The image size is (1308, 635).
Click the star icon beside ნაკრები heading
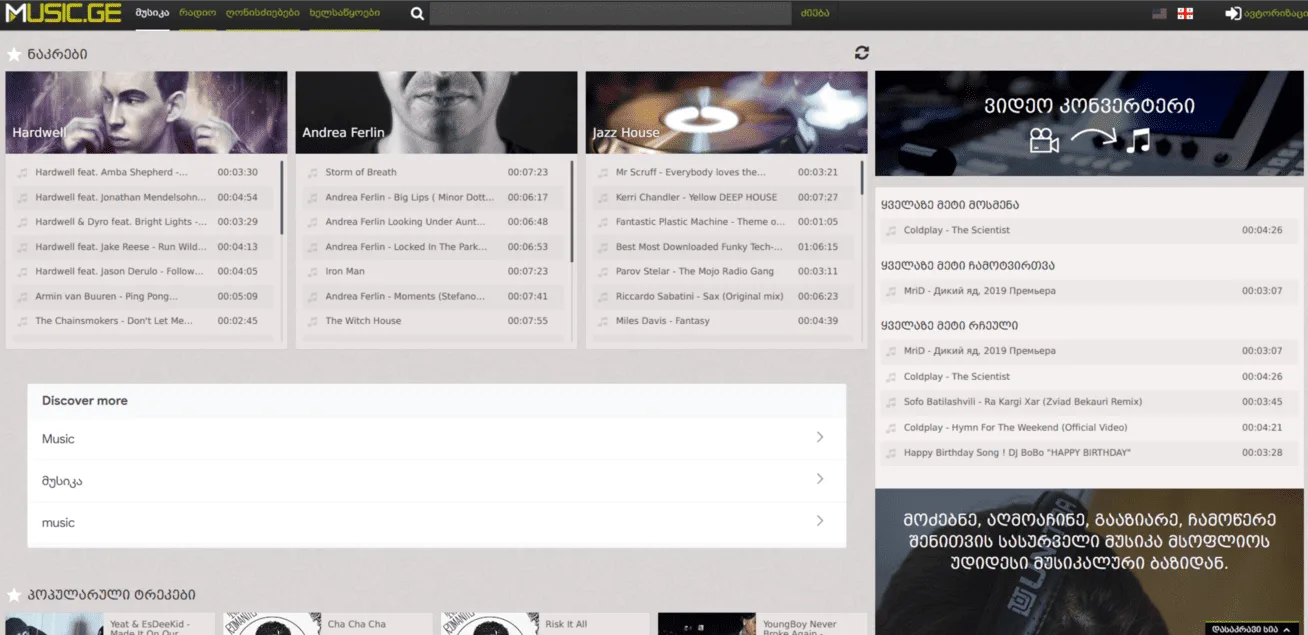coord(14,54)
